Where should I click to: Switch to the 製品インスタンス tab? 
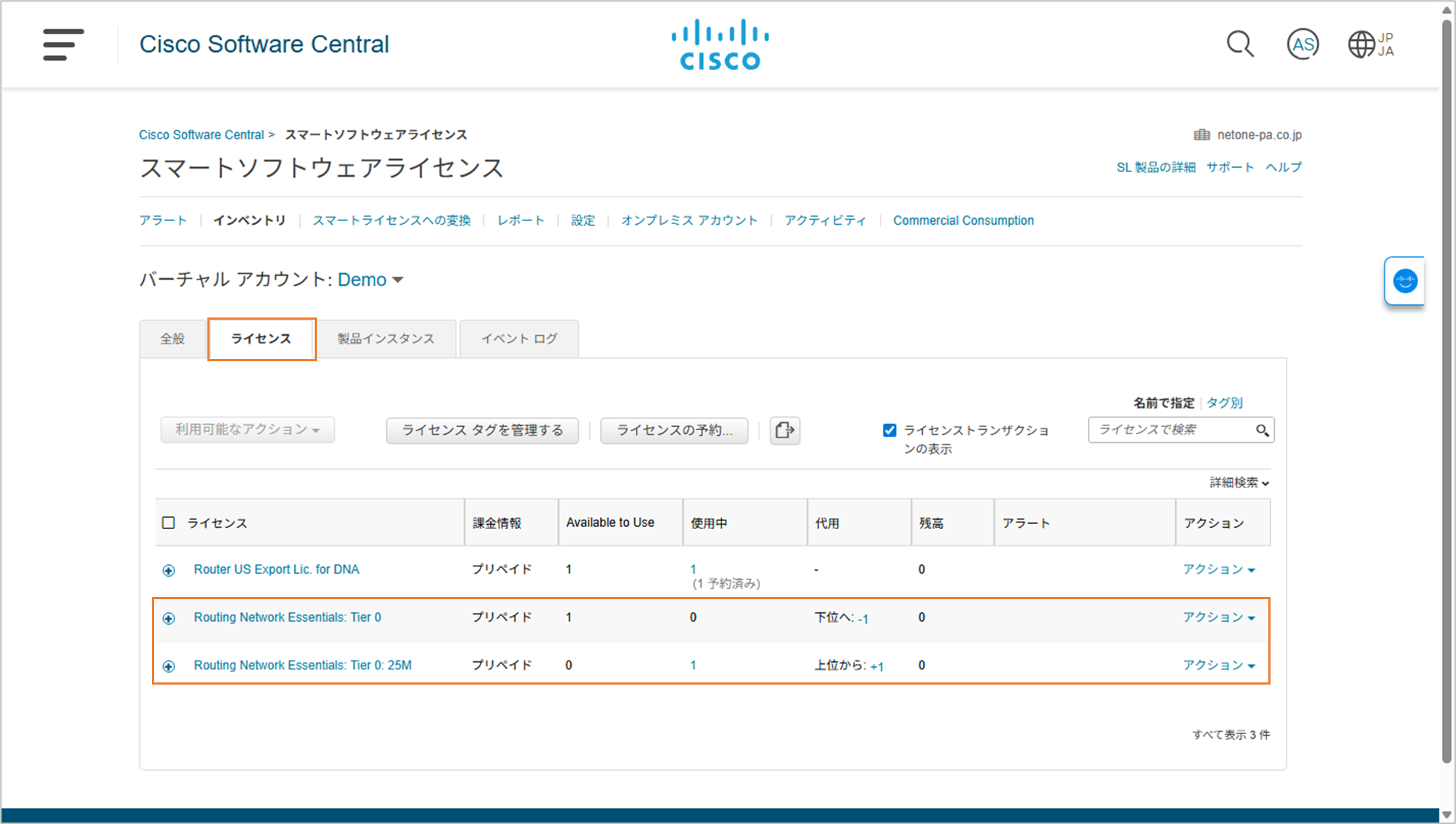[x=386, y=339]
